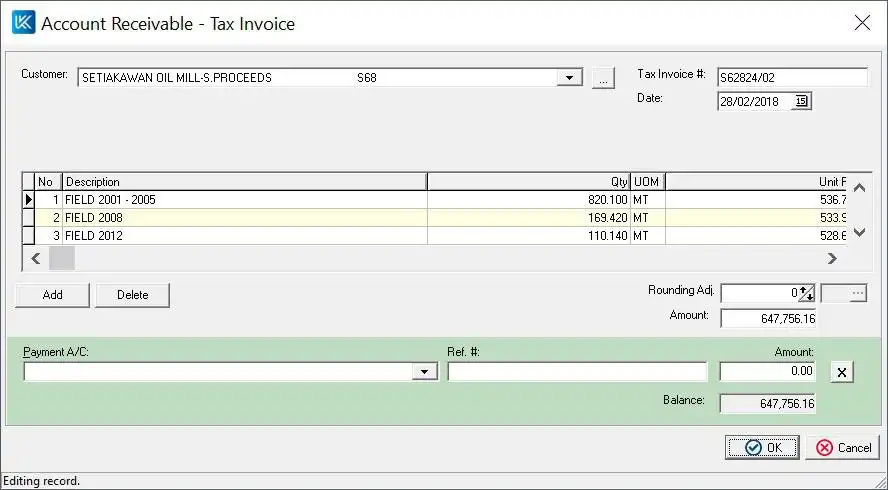This screenshot has height=490, width=888.
Task: Expand the Payment A/C dropdown
Action: pos(424,372)
